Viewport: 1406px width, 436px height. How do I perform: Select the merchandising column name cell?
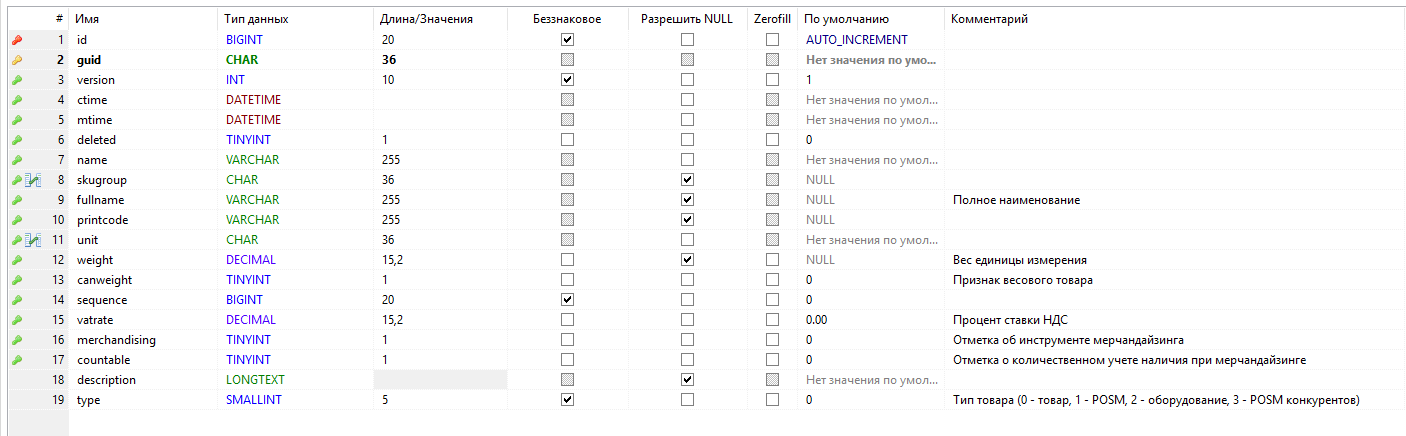click(116, 340)
